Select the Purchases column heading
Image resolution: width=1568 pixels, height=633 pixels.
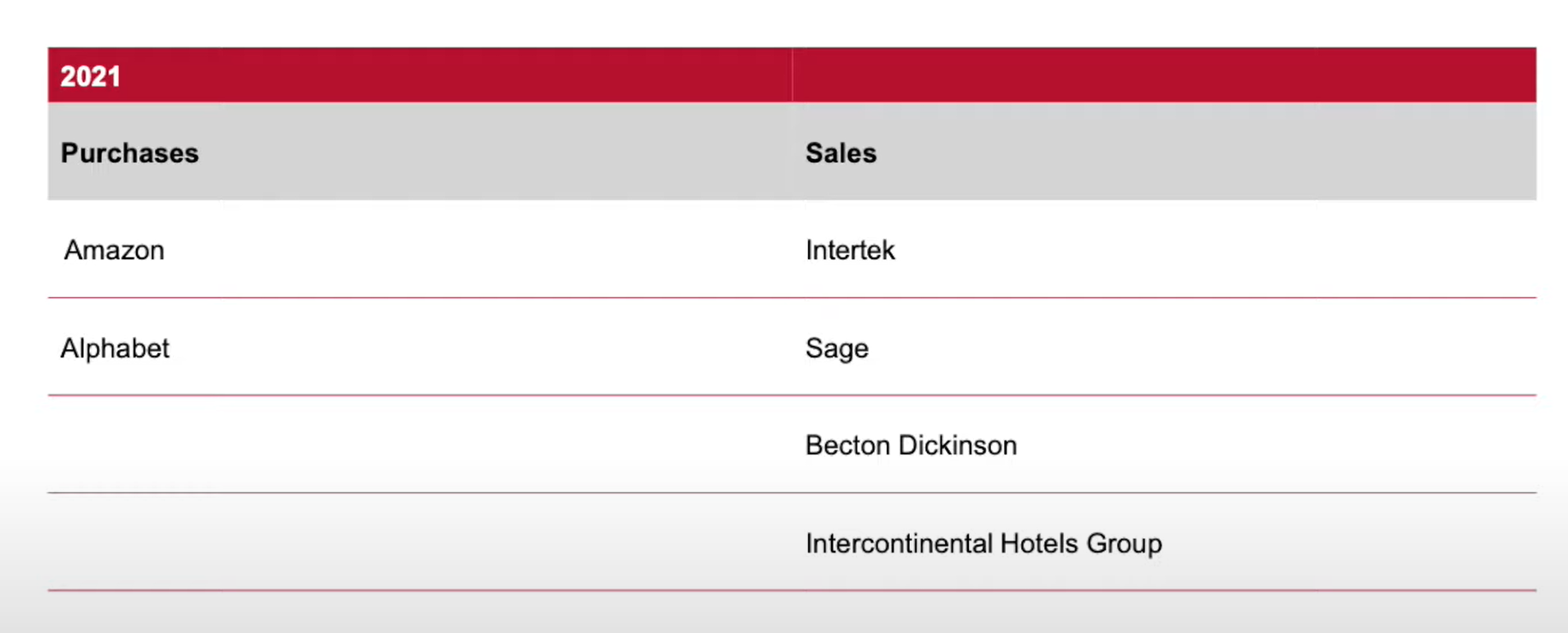(x=129, y=153)
